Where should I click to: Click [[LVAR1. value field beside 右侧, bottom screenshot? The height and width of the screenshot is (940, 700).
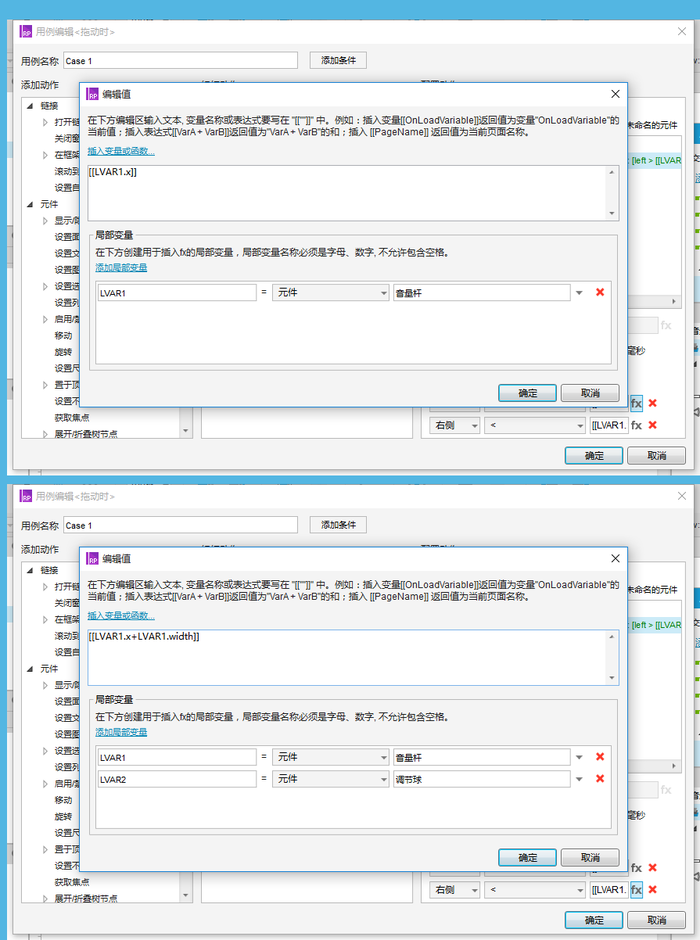pos(609,890)
